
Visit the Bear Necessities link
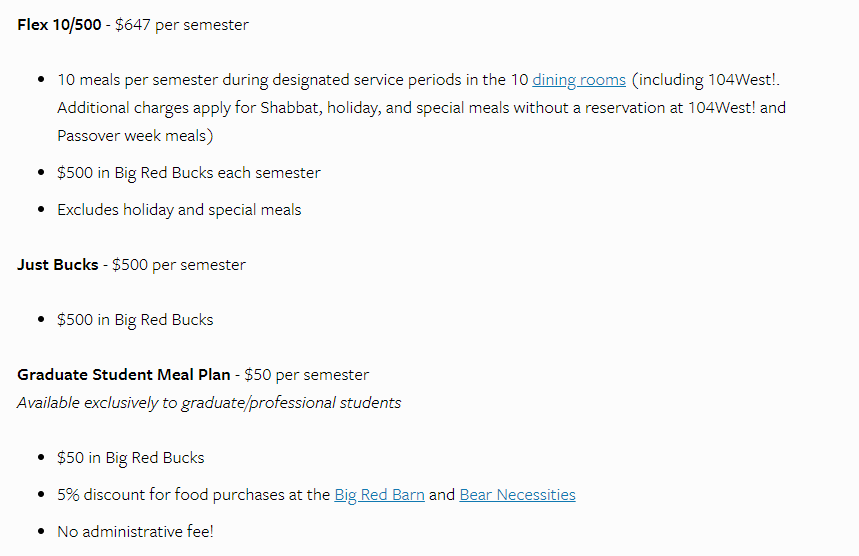[x=517, y=495]
